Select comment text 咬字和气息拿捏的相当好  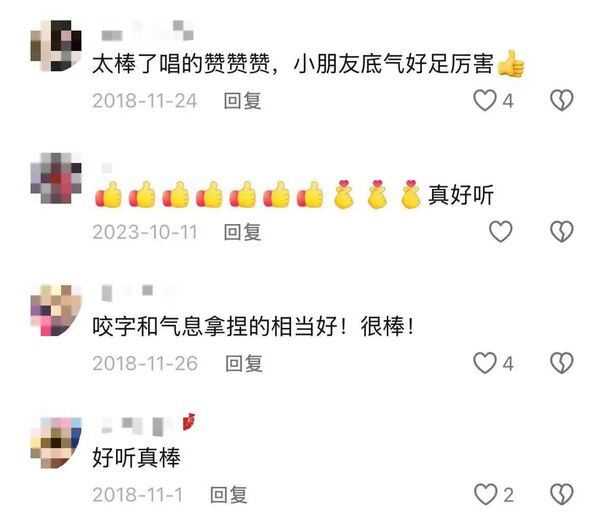pos(215,327)
